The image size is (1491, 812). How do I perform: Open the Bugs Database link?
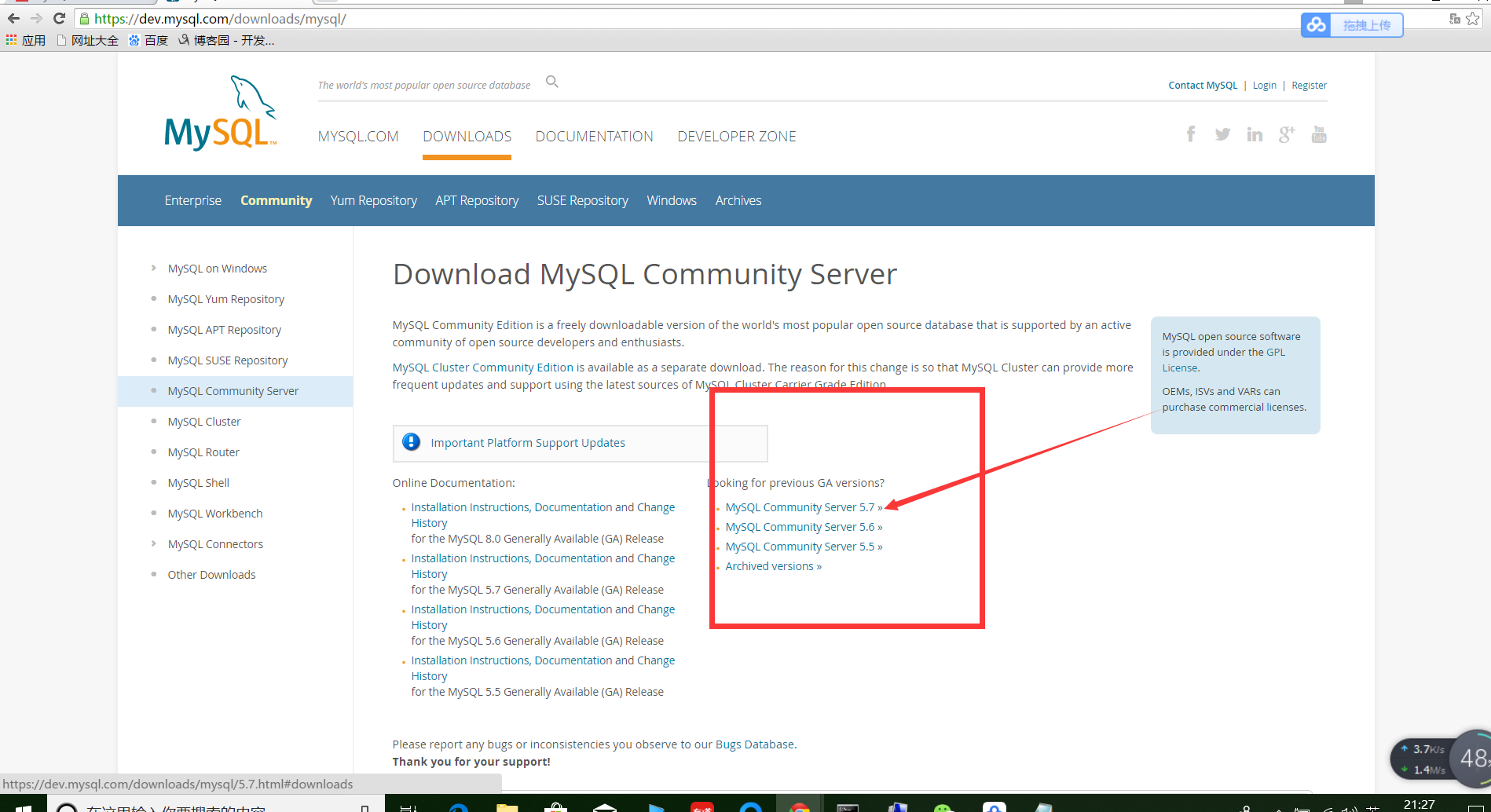click(754, 744)
